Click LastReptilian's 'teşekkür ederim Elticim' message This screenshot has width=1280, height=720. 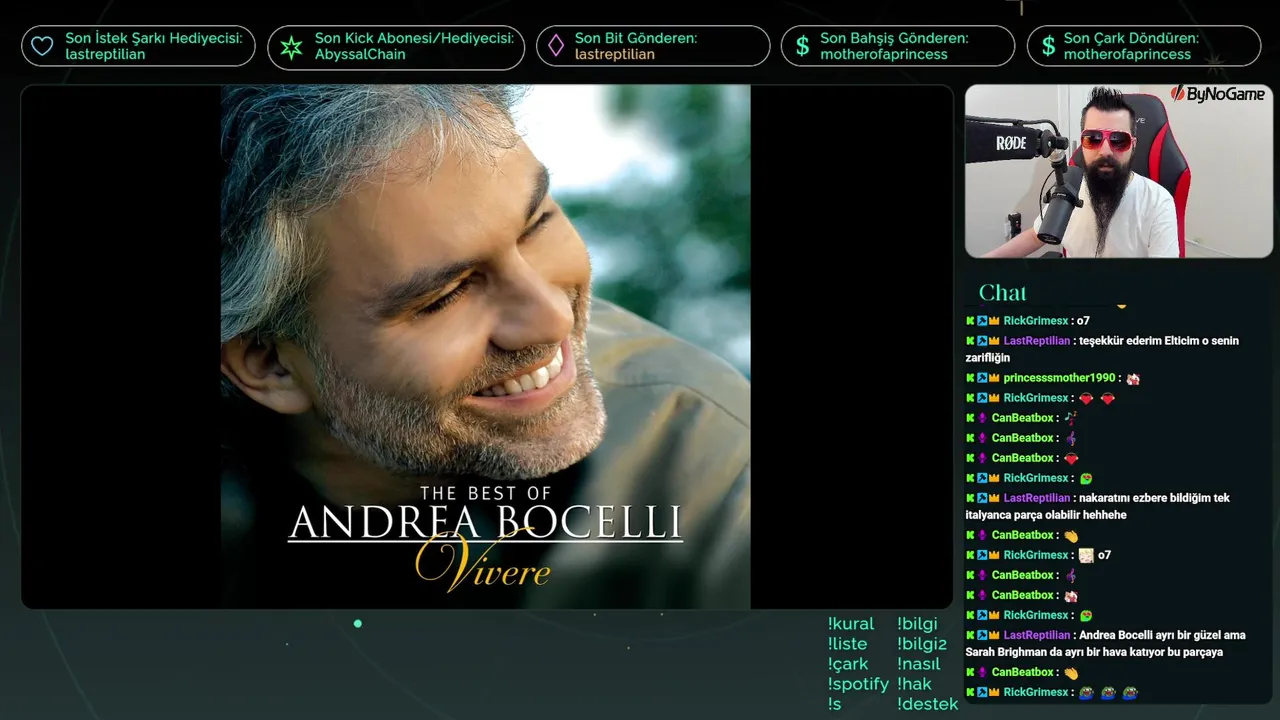1102,349
